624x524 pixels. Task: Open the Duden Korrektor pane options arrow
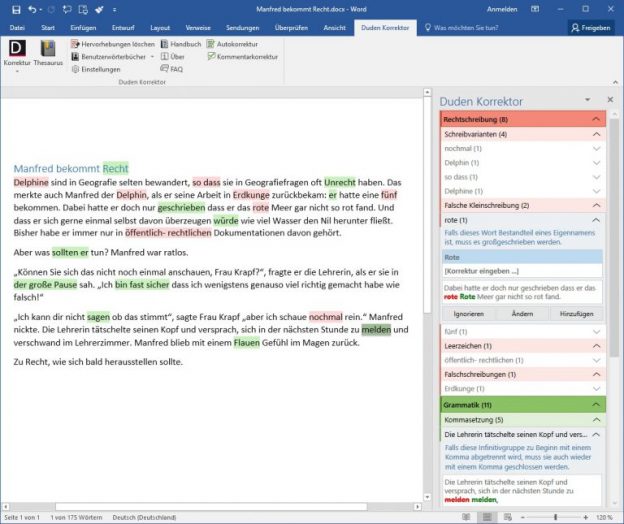pos(588,99)
